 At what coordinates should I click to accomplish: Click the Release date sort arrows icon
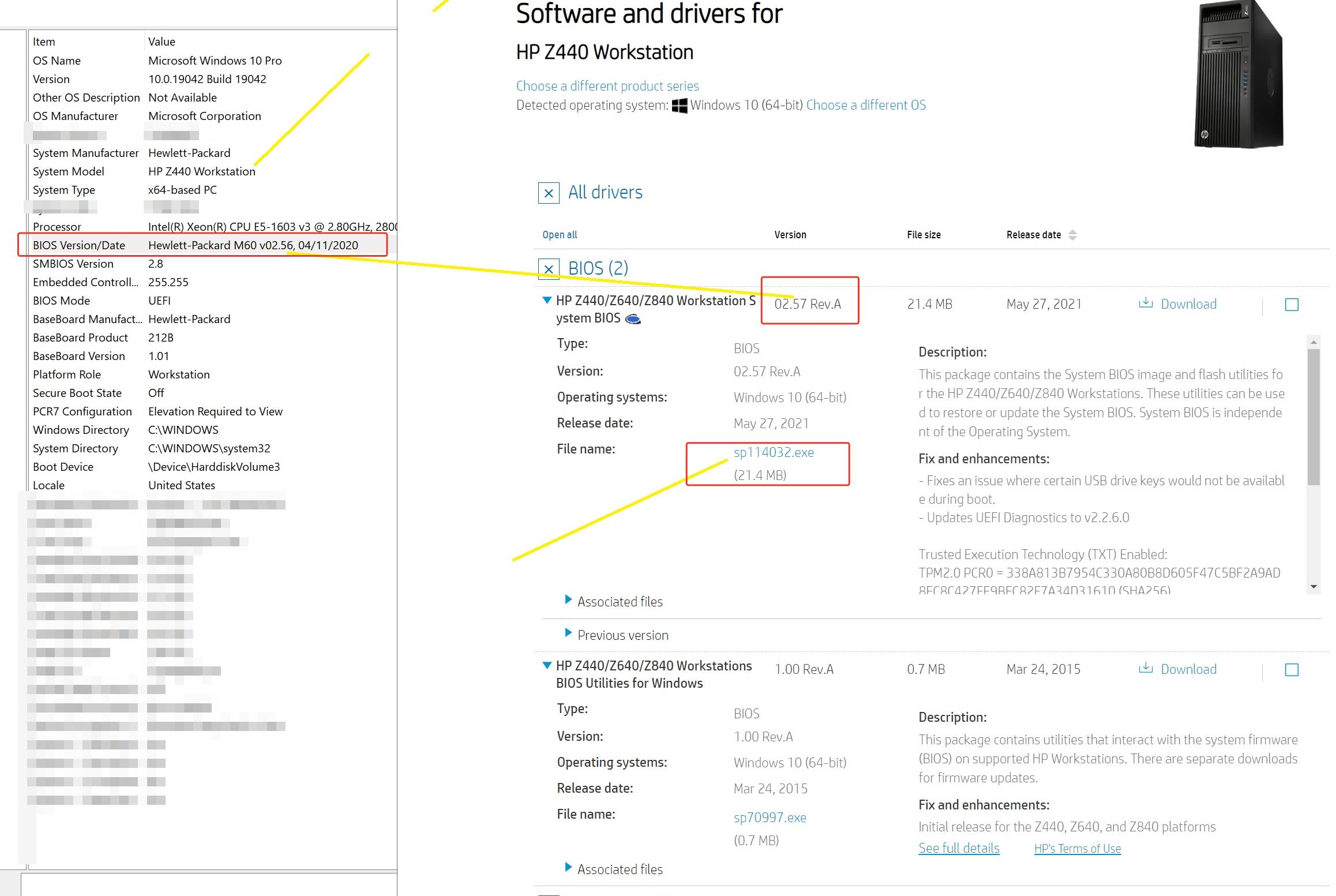click(1072, 235)
